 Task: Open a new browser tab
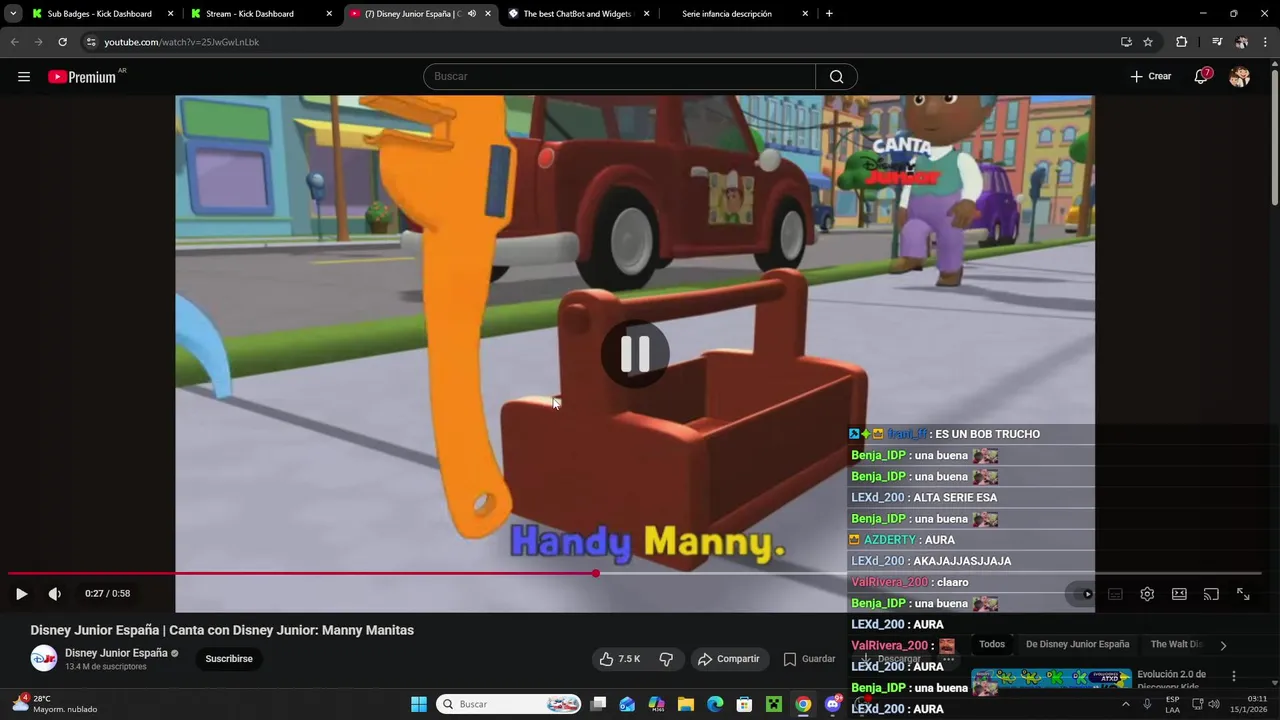tap(829, 14)
